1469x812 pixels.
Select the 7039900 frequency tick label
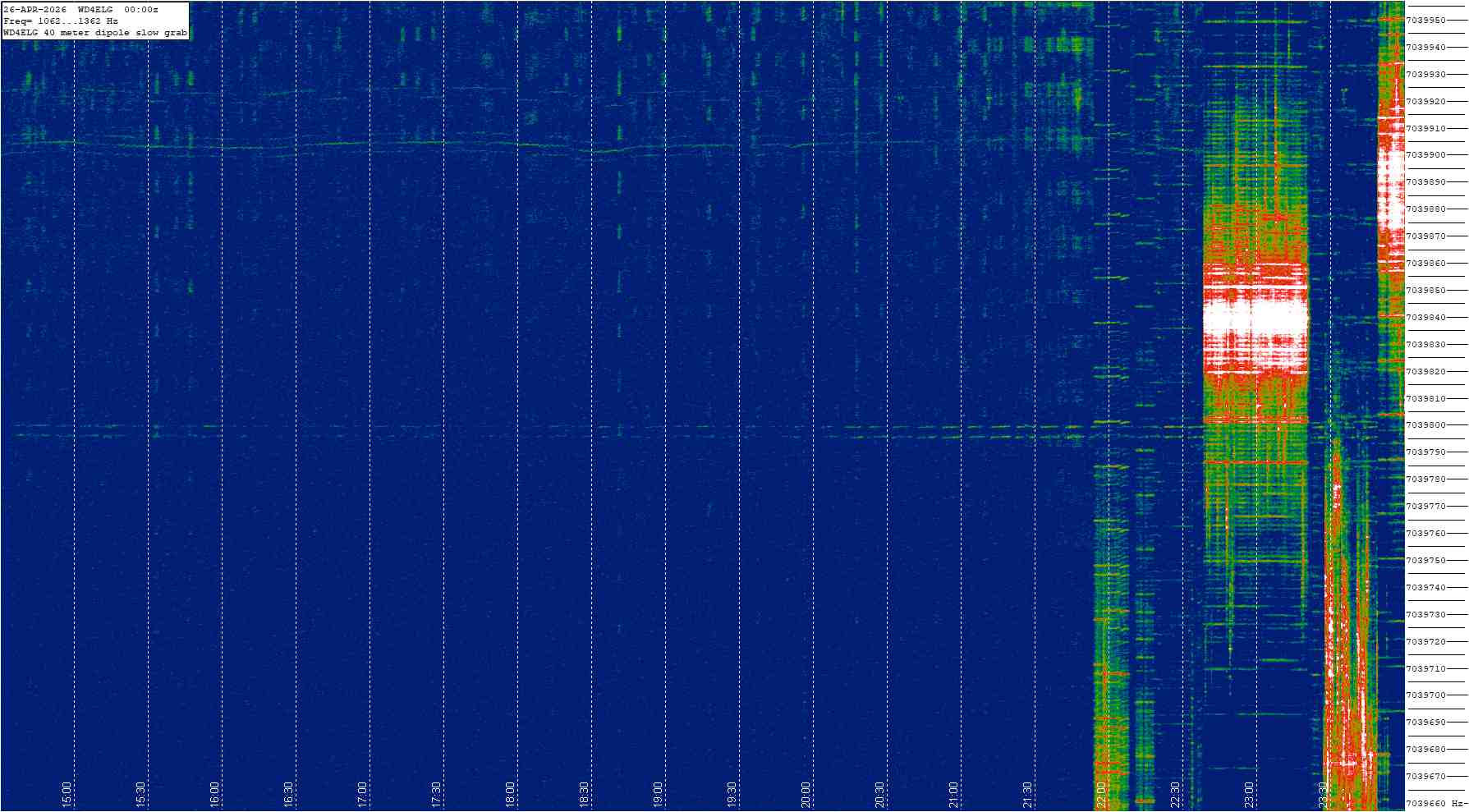[1426, 155]
